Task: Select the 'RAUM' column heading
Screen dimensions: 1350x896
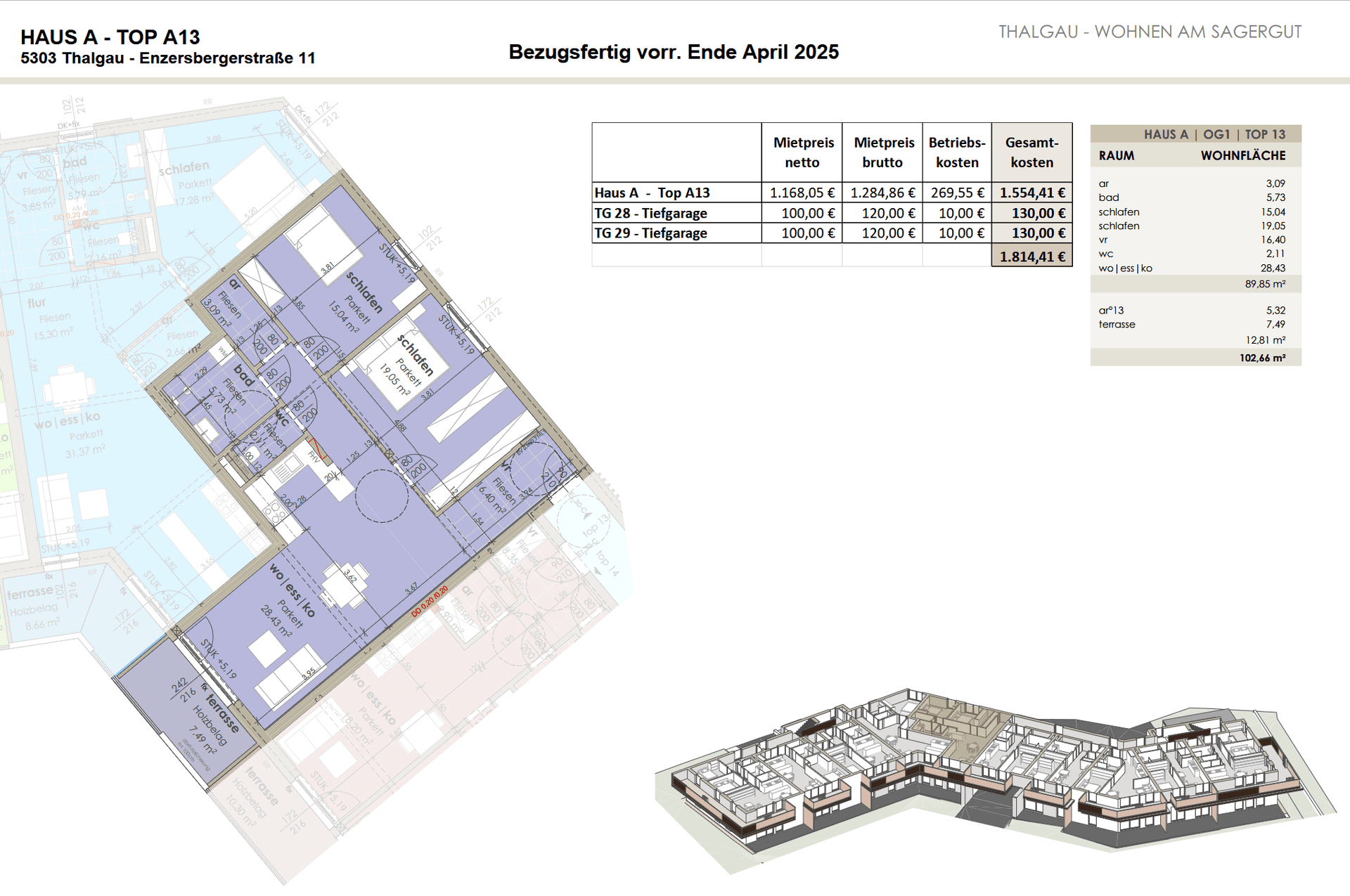Action: point(1117,156)
